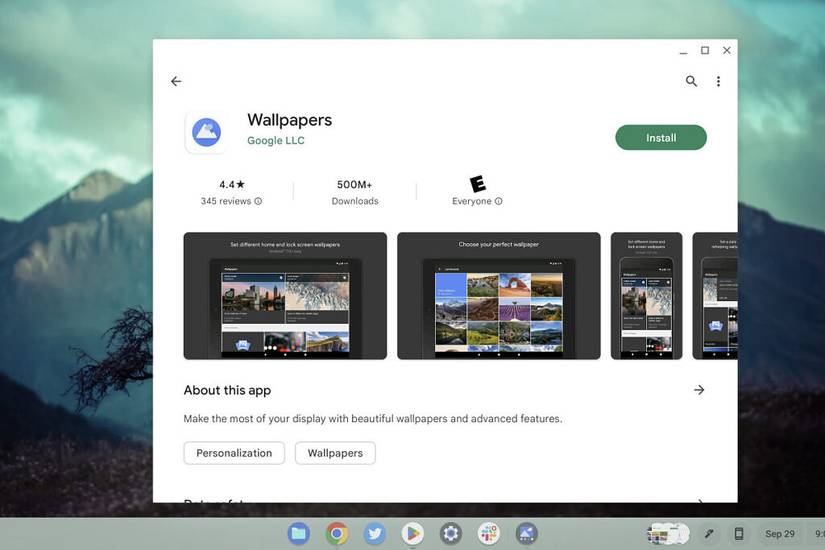
Task: Click the info icon next to Everyone
Action: [499, 201]
